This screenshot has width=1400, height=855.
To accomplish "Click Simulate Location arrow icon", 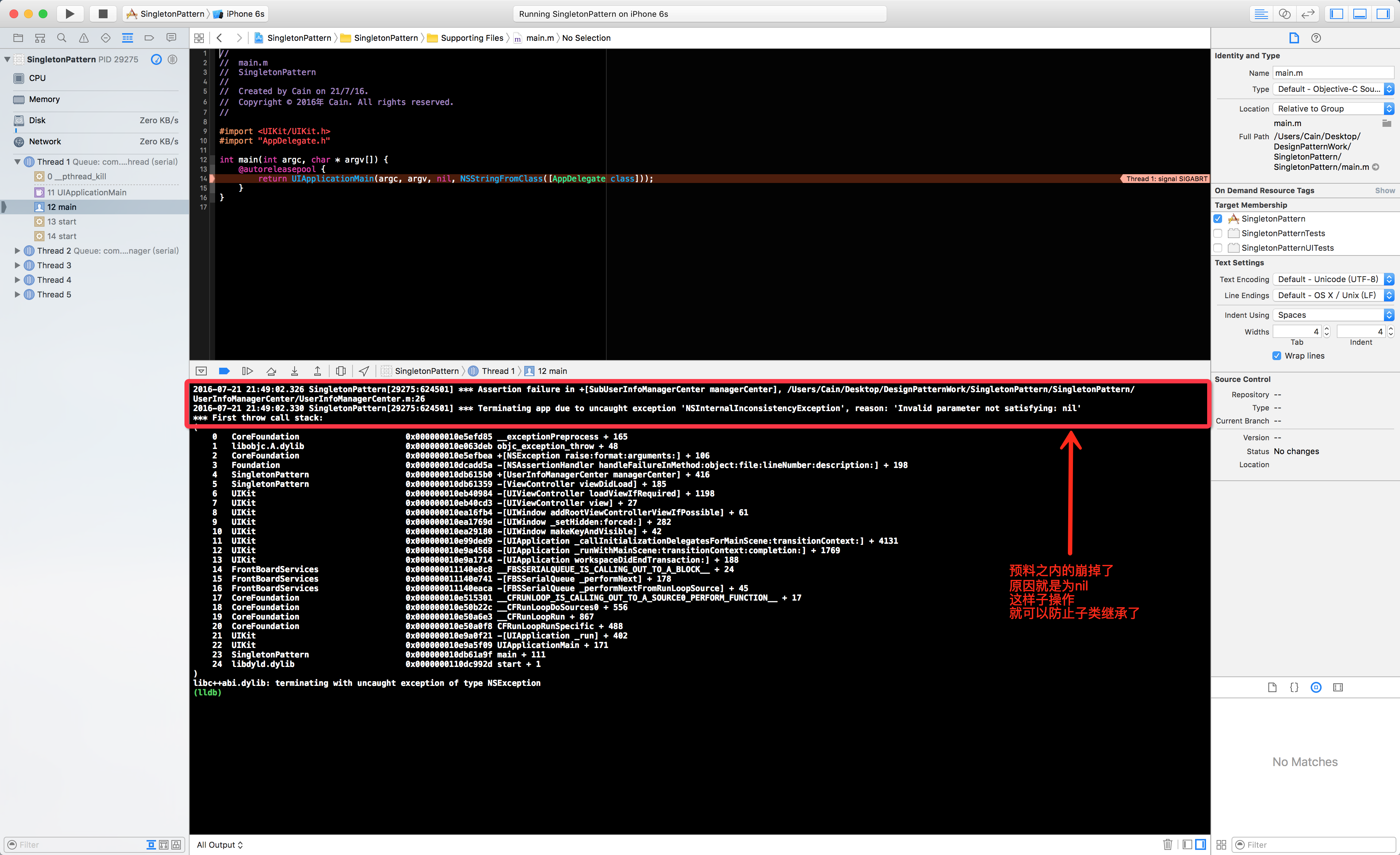I will (x=364, y=371).
